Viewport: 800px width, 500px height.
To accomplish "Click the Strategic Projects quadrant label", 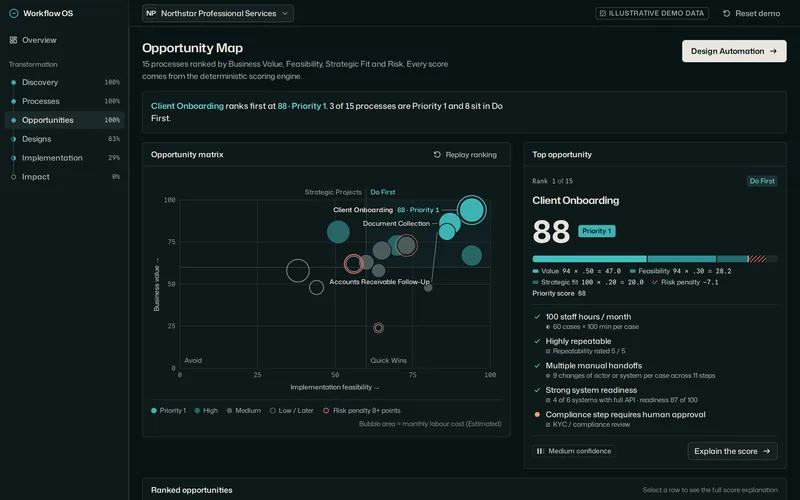I will click(x=333, y=192).
